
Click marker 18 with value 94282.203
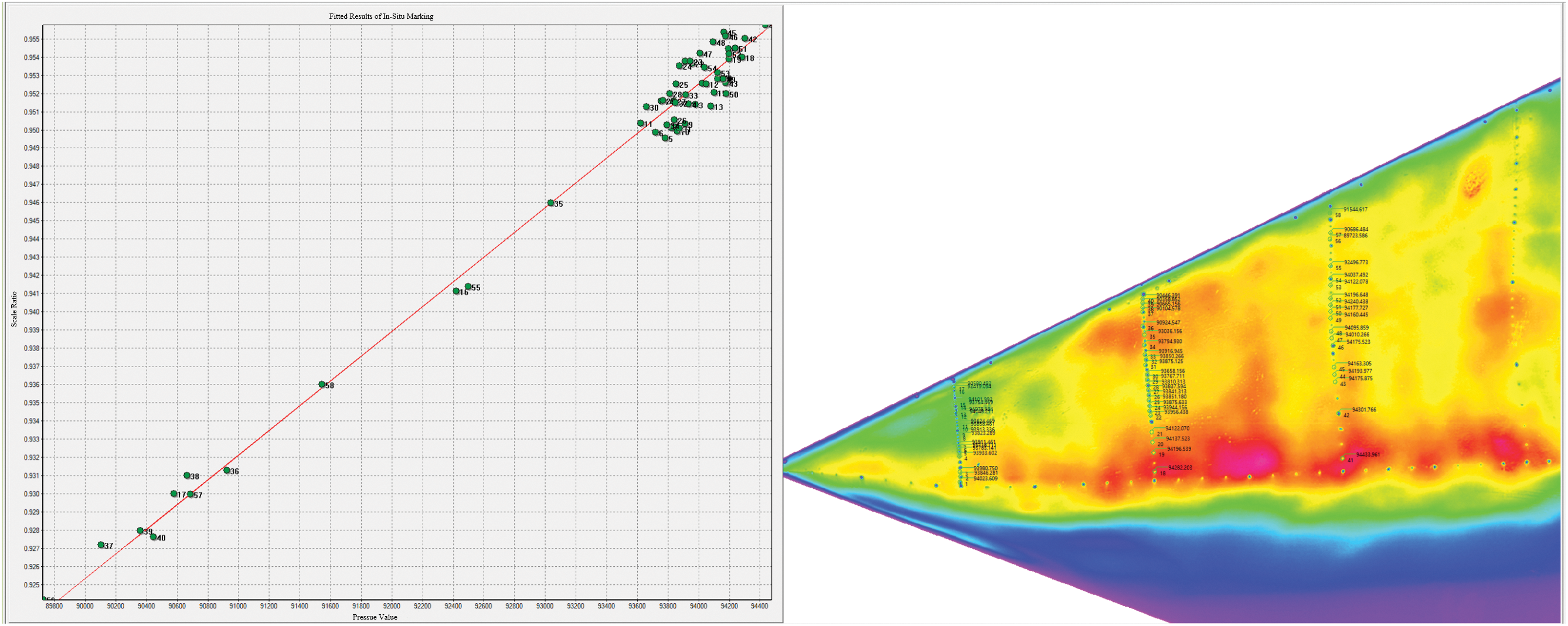click(x=1155, y=471)
